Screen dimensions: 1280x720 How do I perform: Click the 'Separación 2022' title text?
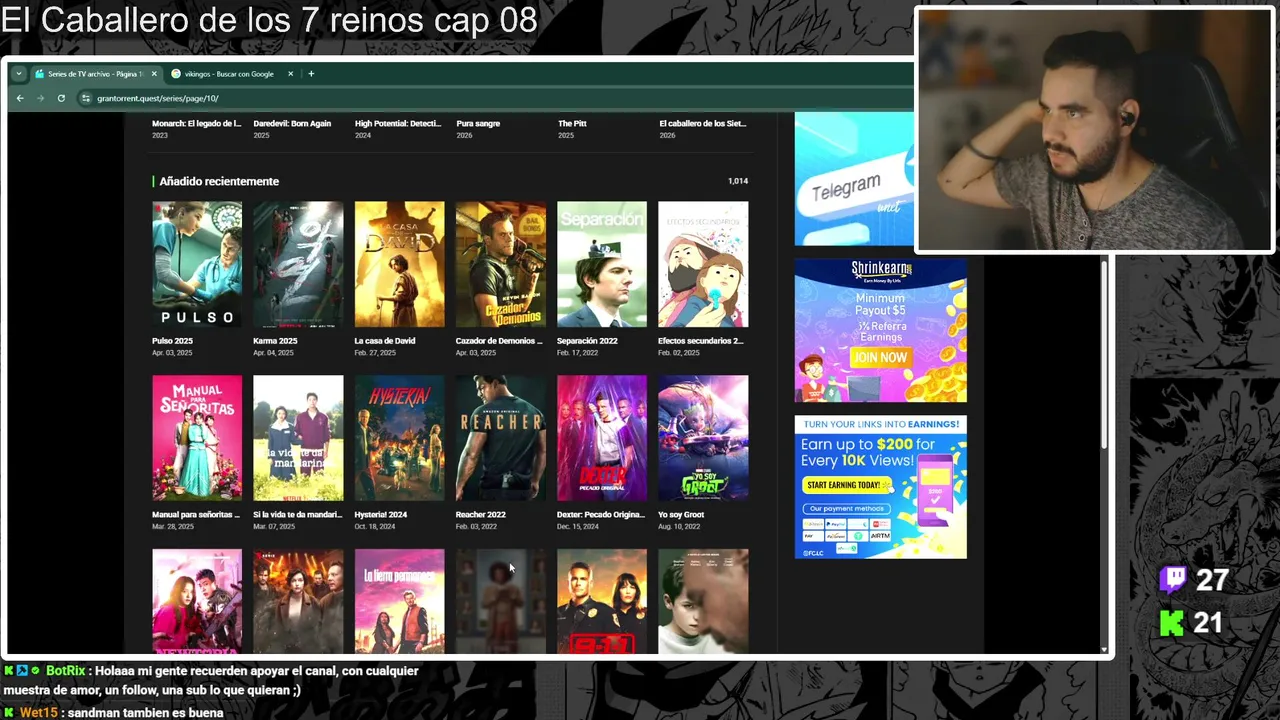[x=587, y=341]
